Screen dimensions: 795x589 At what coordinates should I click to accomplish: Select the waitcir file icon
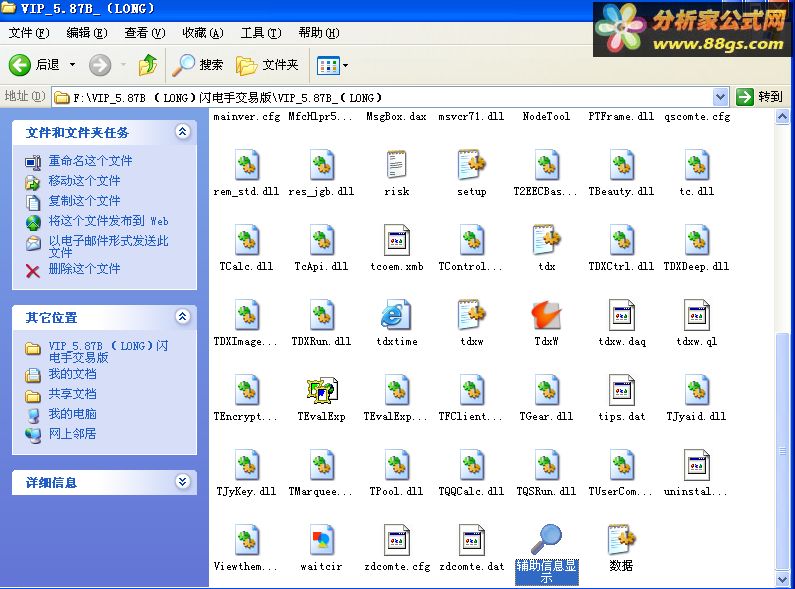(322, 540)
